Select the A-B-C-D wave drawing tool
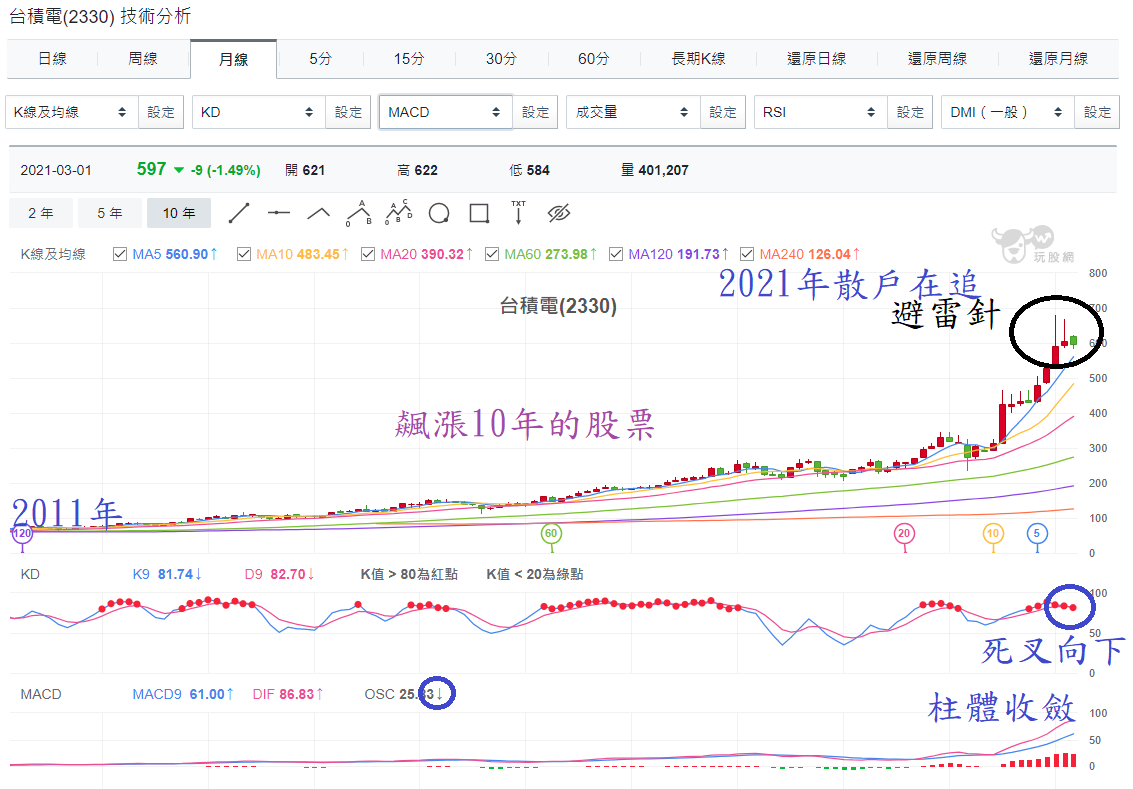Image resolution: width=1133 pixels, height=789 pixels. pyautogui.click(x=399, y=213)
